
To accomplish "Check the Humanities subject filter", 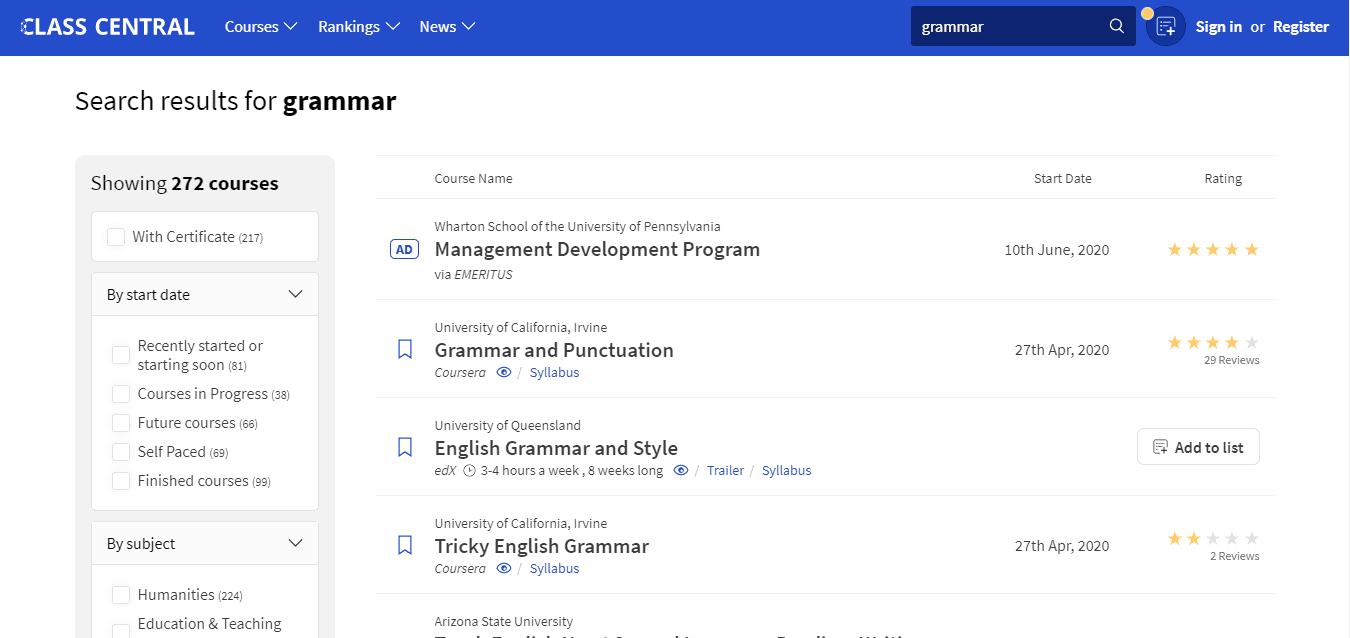I will point(121,595).
